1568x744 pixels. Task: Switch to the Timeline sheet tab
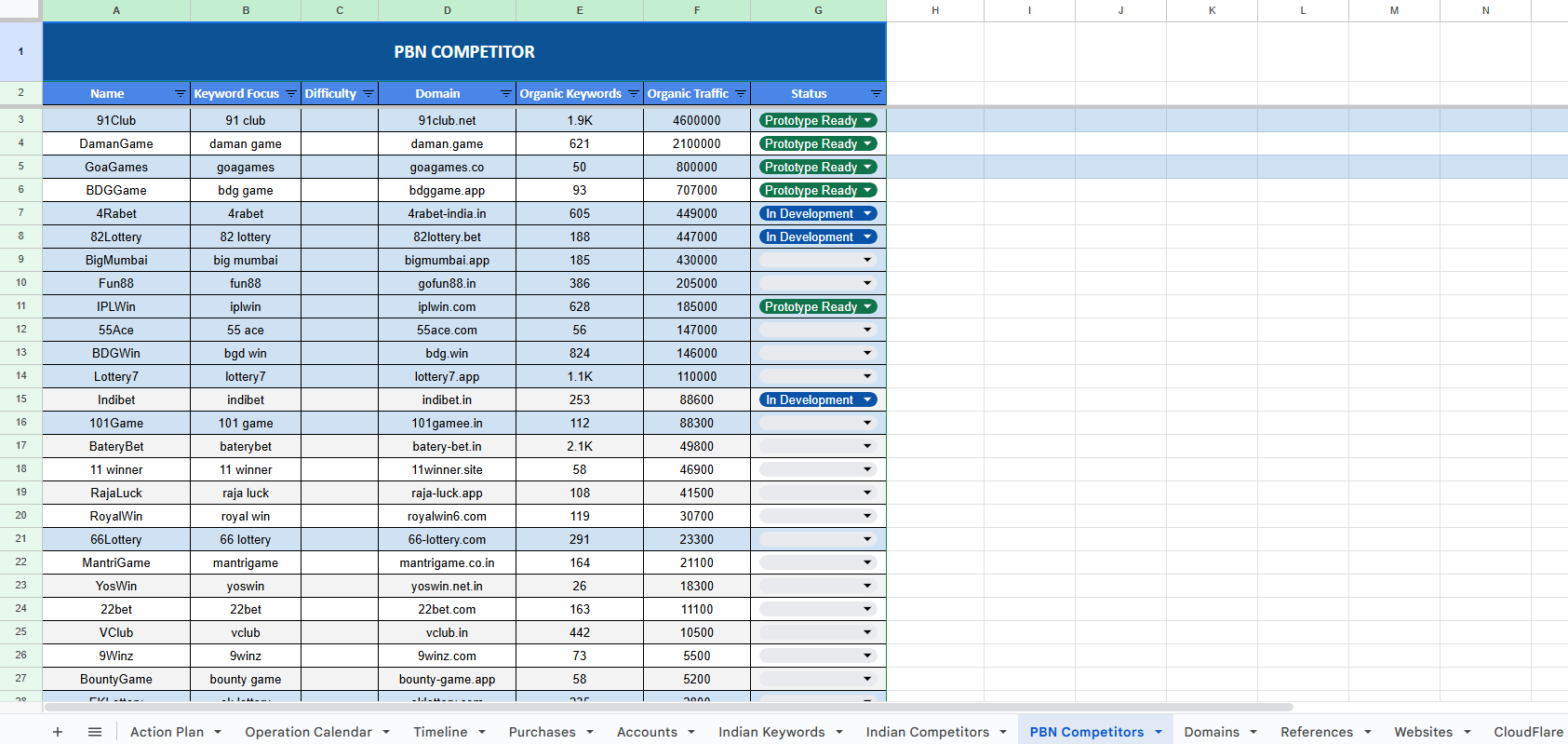pyautogui.click(x=440, y=732)
